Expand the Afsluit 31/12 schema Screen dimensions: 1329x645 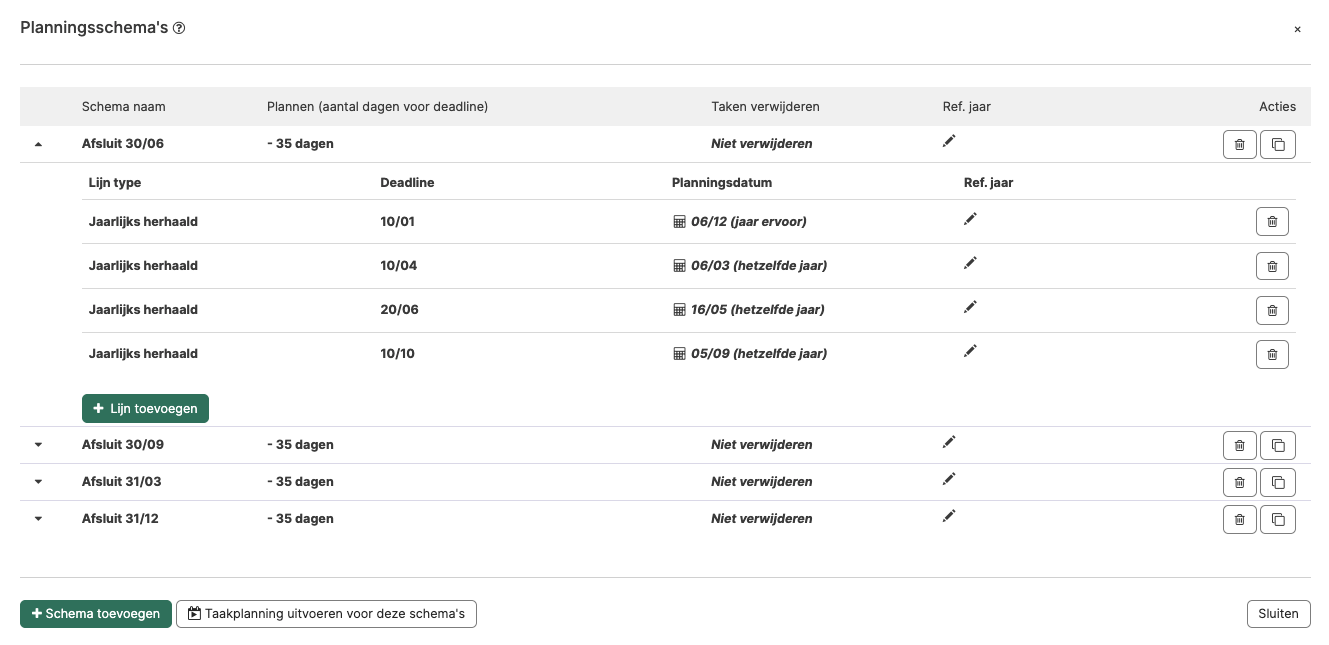coord(38,519)
